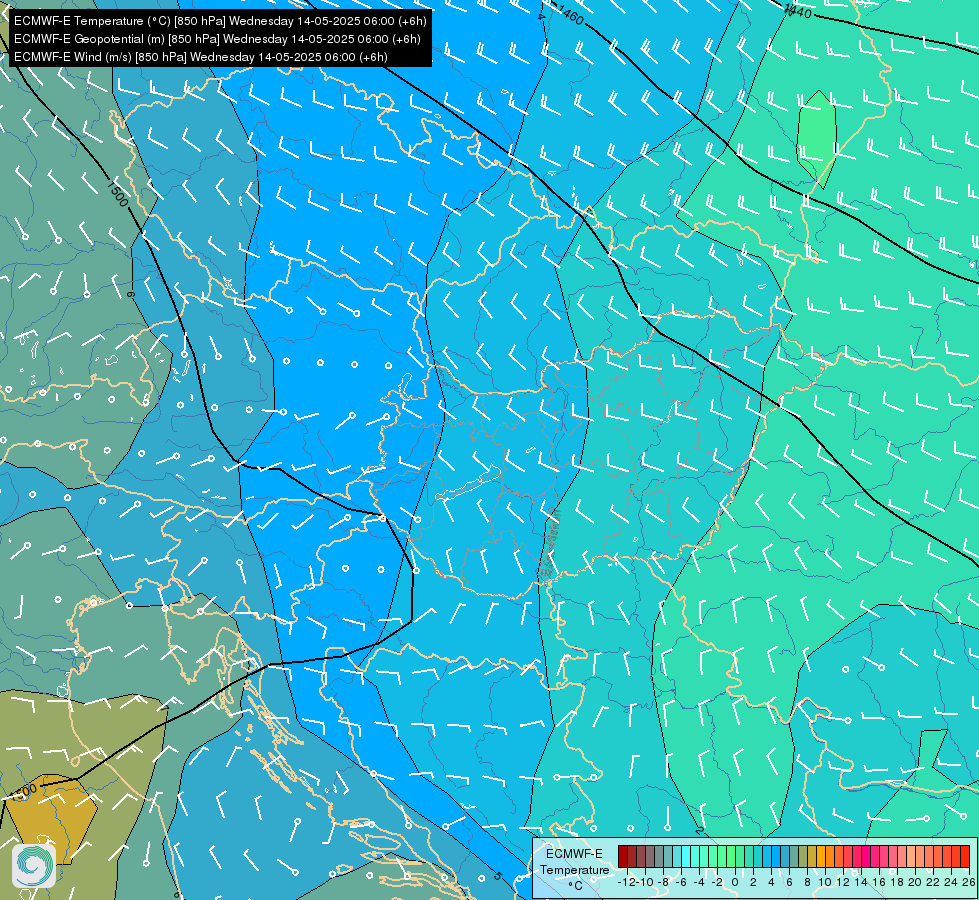Click the bright red swatch at 26 end
Image resolution: width=979 pixels, height=900 pixels.
click(965, 856)
